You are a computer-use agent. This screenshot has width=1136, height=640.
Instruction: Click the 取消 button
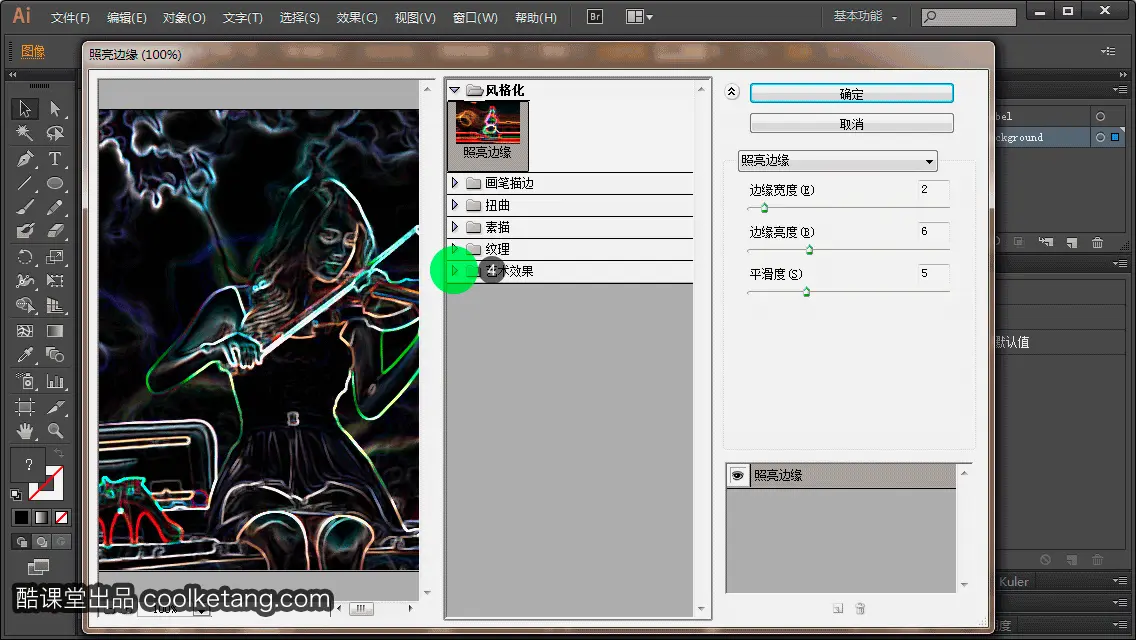(851, 124)
